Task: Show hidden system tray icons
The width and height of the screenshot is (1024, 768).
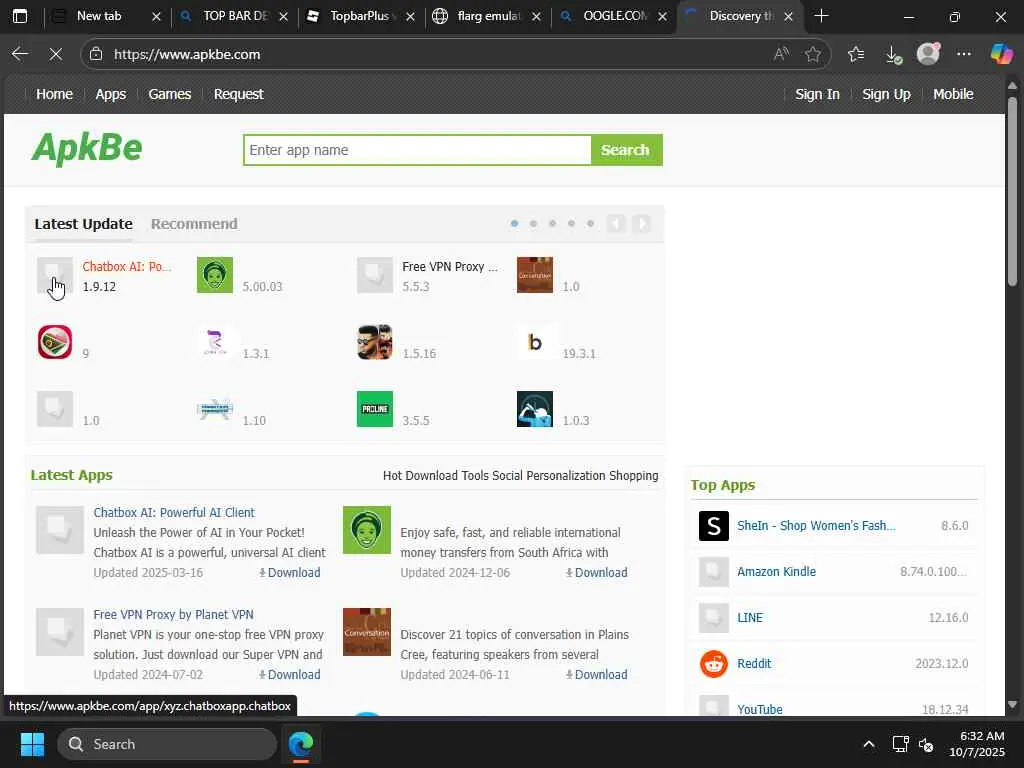Action: [869, 744]
